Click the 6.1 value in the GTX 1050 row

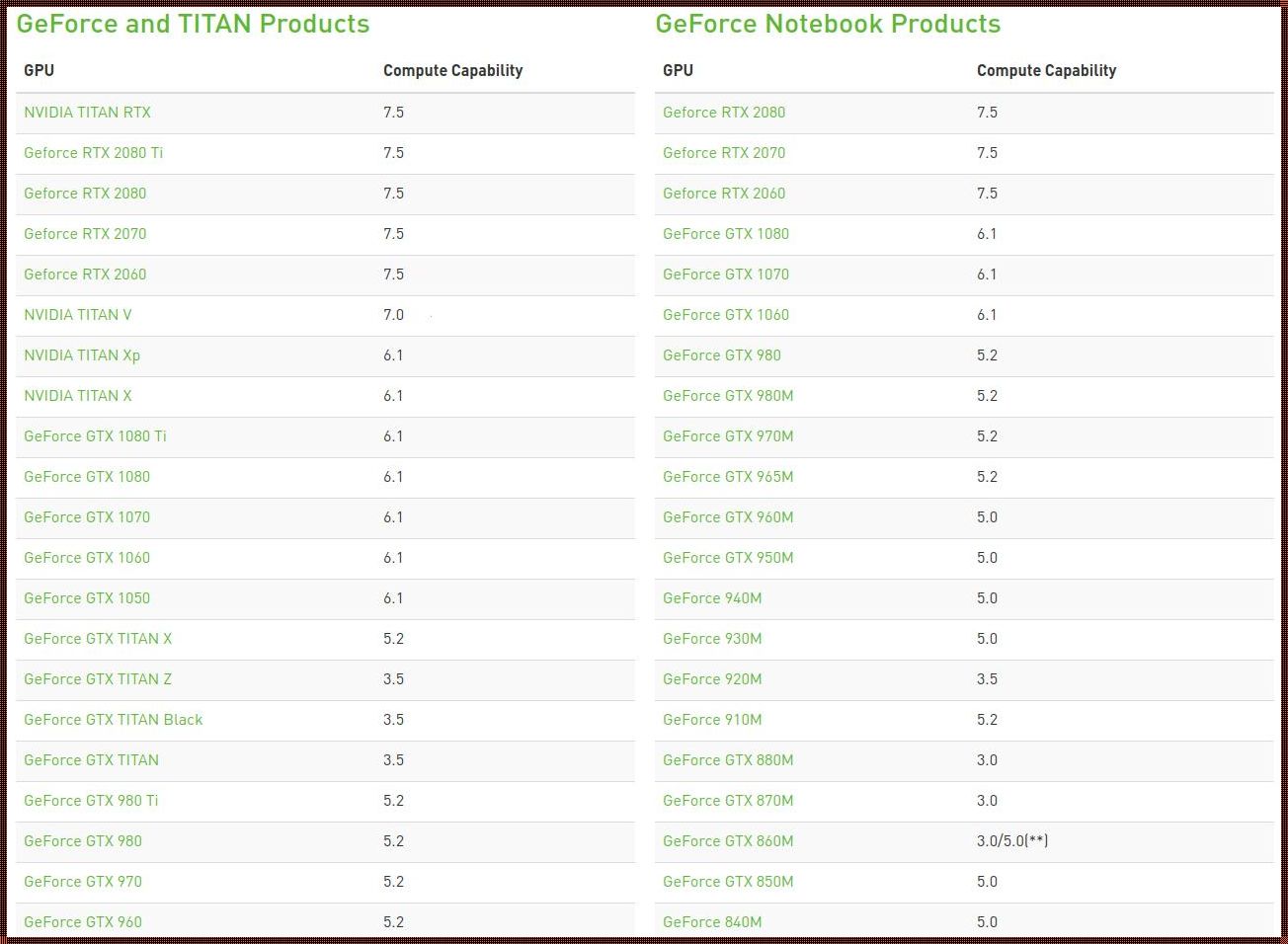pos(393,598)
